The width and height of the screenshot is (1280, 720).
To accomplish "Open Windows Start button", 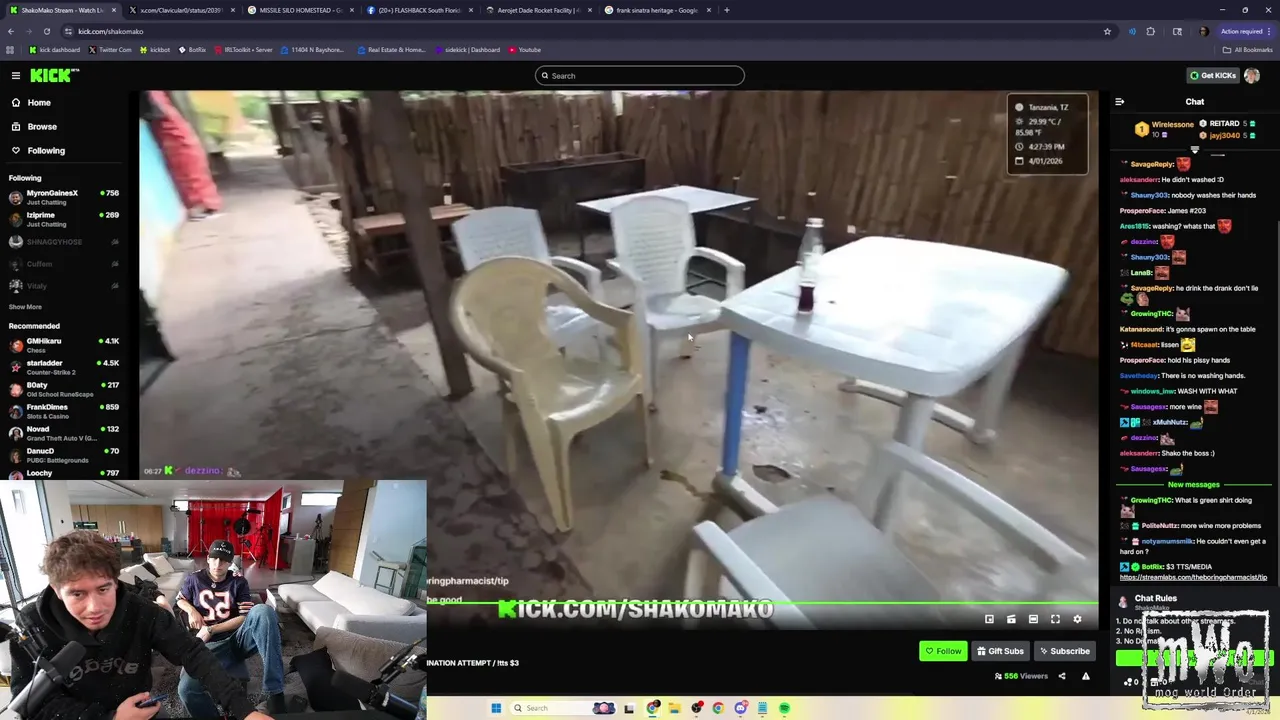I will (496, 708).
